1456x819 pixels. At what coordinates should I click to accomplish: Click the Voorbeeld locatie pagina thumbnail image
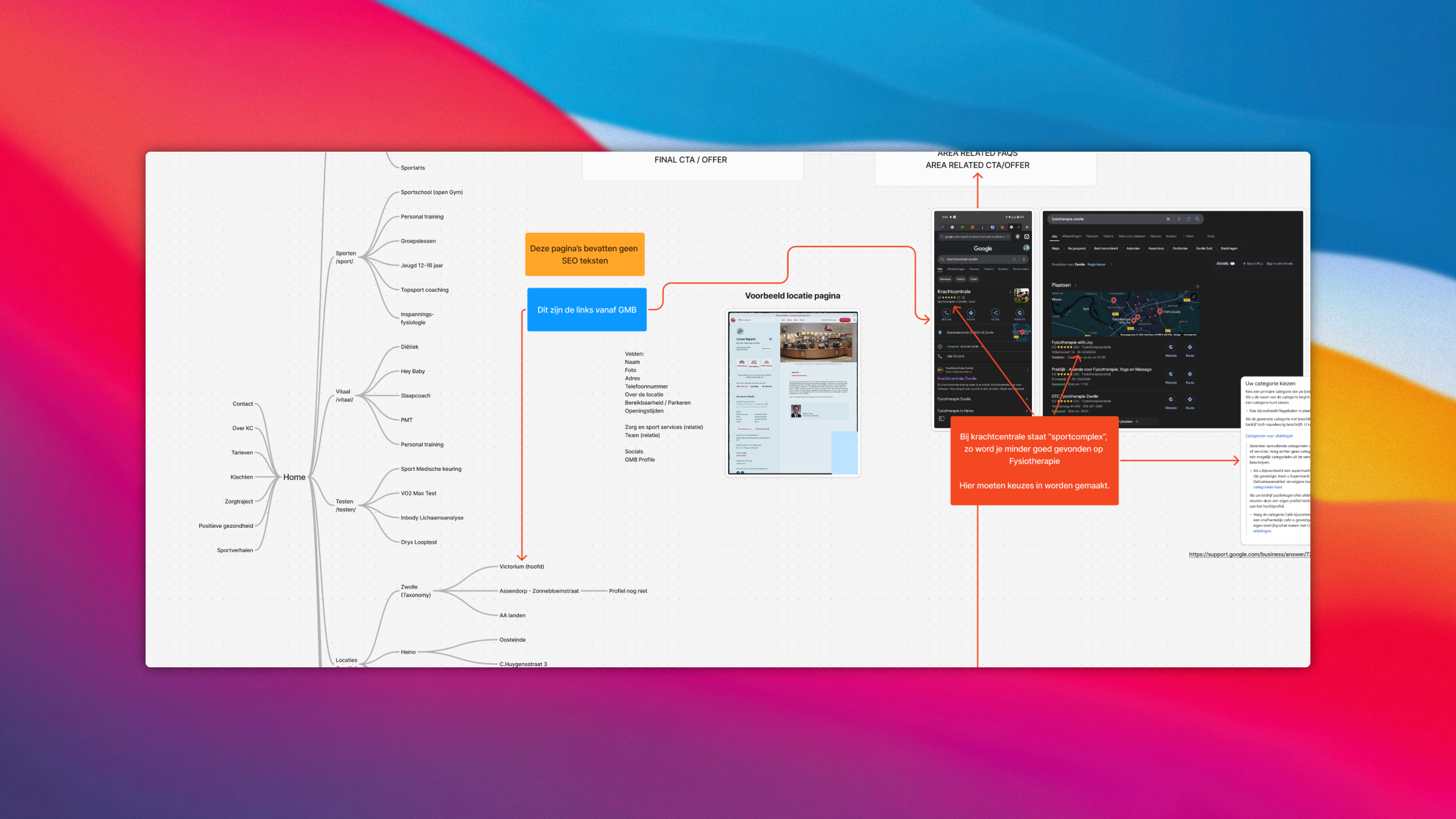[x=792, y=393]
